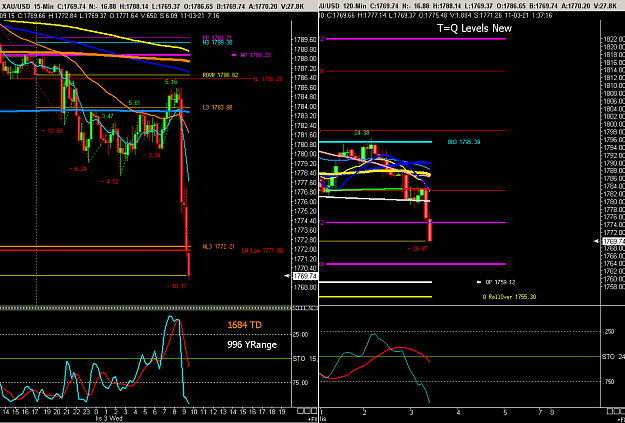The height and width of the screenshot is (423, 625).
Task: Click the white arrow beside the OP level
Action: [x=479, y=282]
